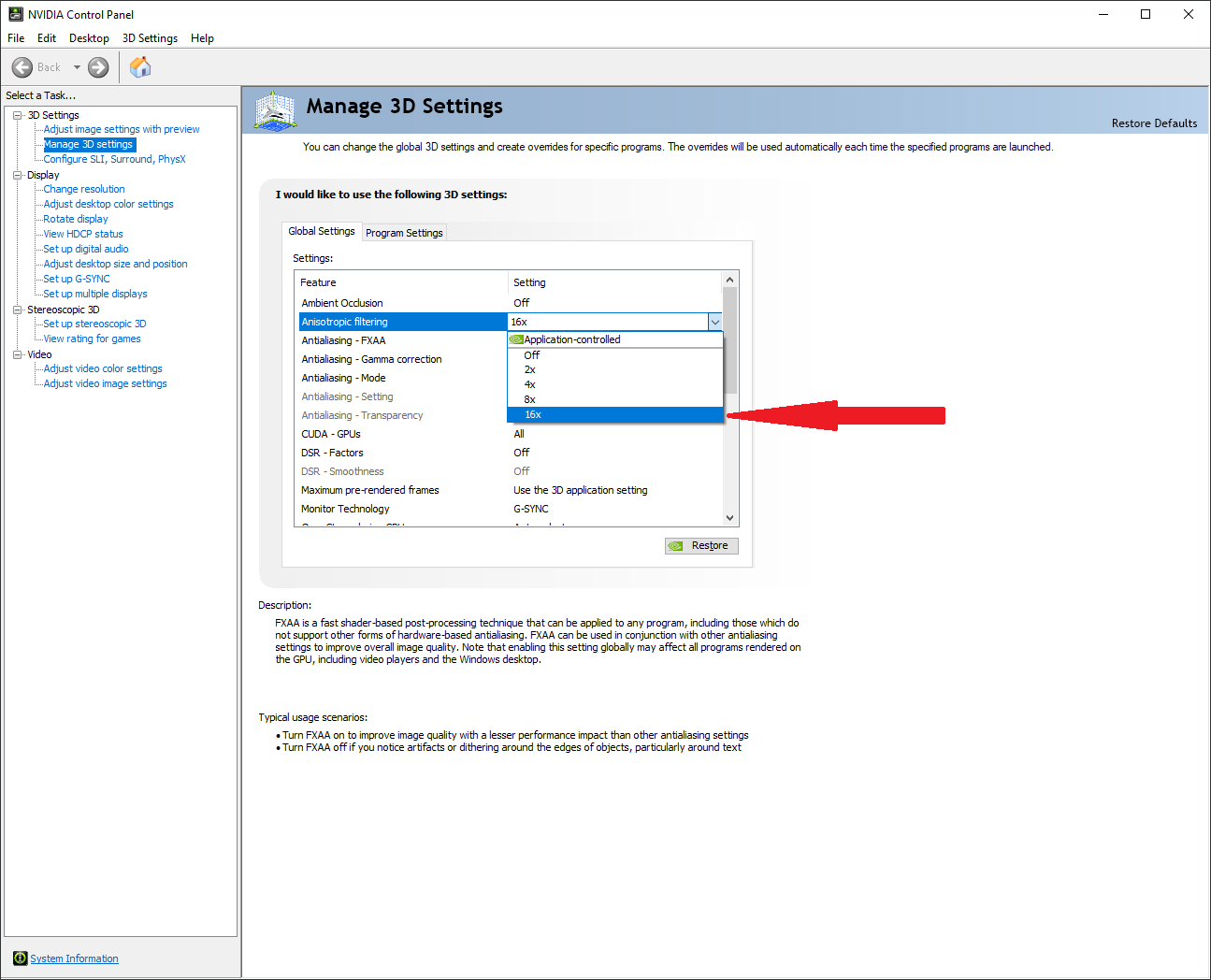Viewport: 1211px width, 980px height.
Task: Open View HDCP status task
Action: coord(83,234)
